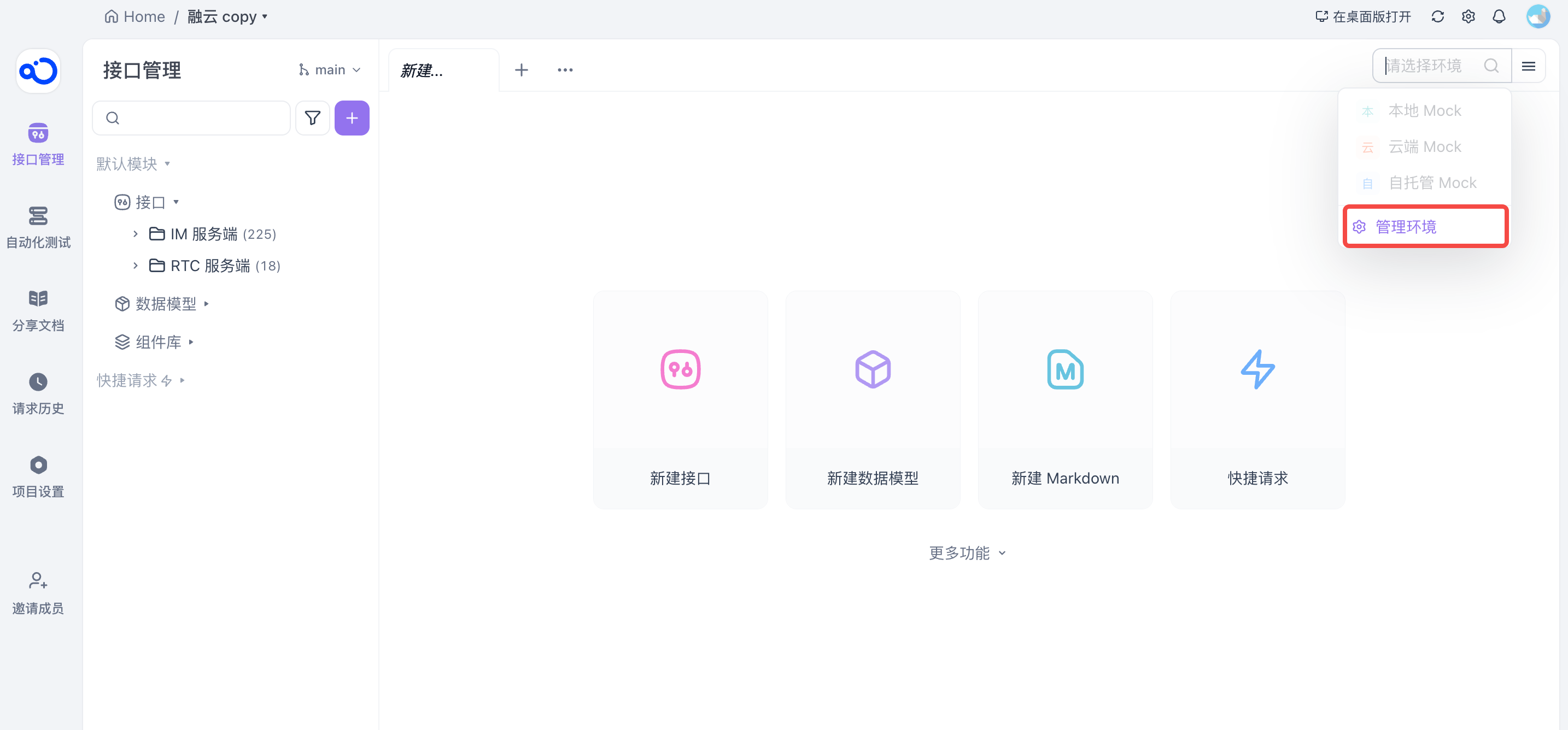This screenshot has width=1568, height=730.
Task: Open the 分享文档 sidebar section
Action: click(38, 311)
